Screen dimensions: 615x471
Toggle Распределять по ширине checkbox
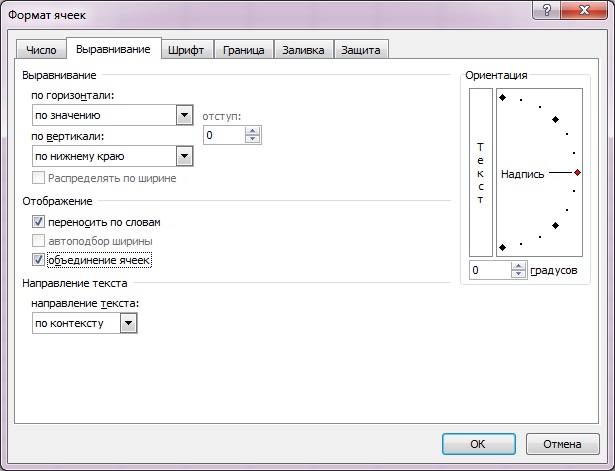pyautogui.click(x=38, y=178)
